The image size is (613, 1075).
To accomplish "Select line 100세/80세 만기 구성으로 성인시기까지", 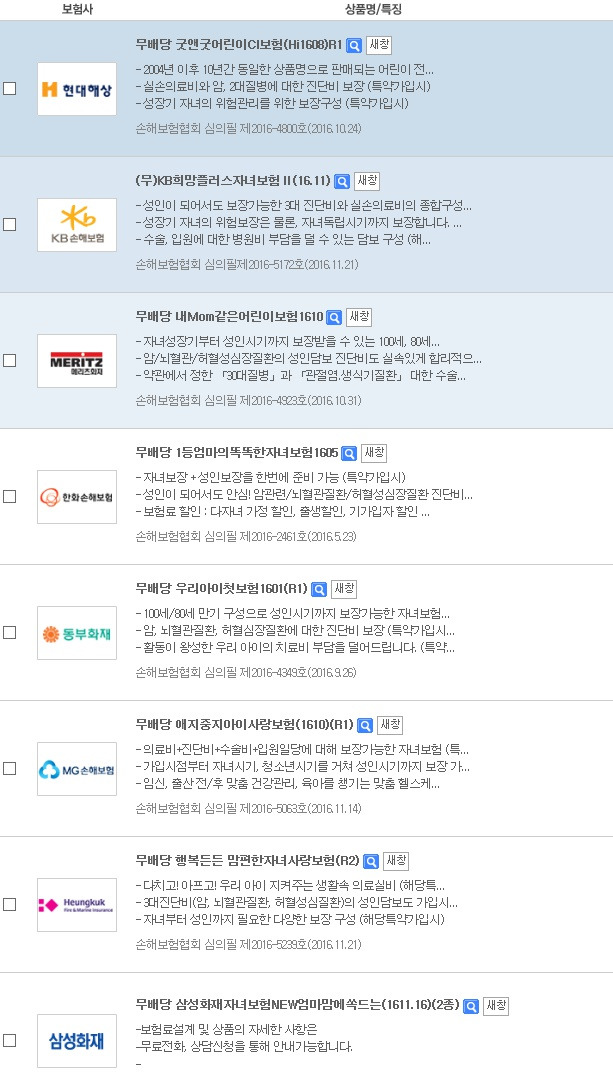I will pos(293,614).
